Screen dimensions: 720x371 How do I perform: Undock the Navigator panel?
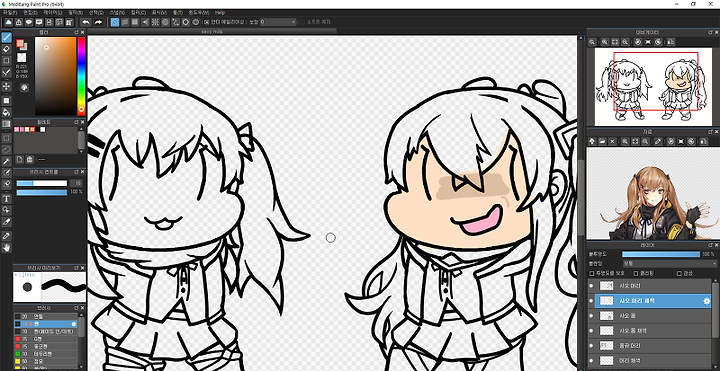point(710,32)
